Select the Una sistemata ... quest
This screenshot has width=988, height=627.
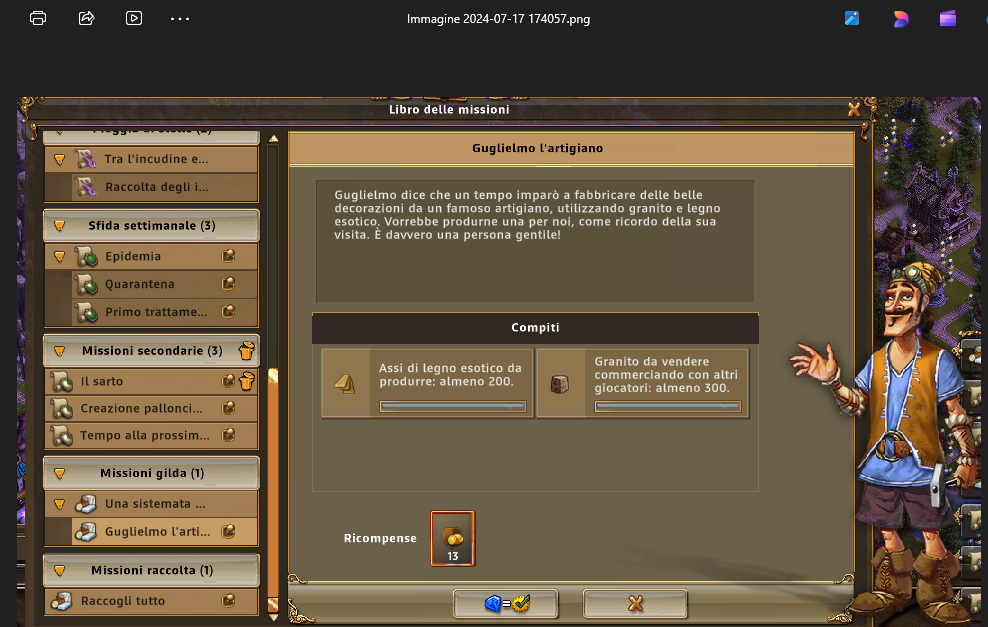(151, 504)
